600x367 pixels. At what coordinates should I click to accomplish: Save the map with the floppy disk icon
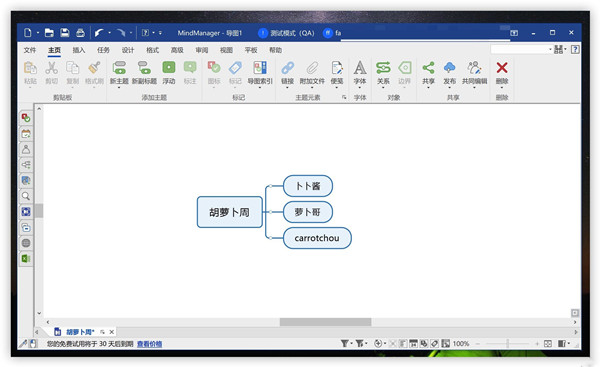(x=65, y=33)
